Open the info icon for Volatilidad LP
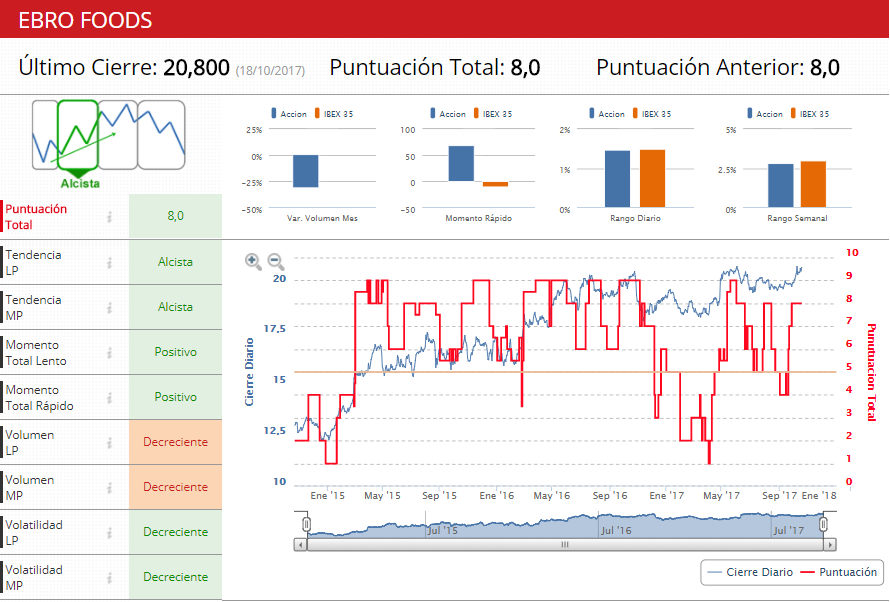 [110, 533]
